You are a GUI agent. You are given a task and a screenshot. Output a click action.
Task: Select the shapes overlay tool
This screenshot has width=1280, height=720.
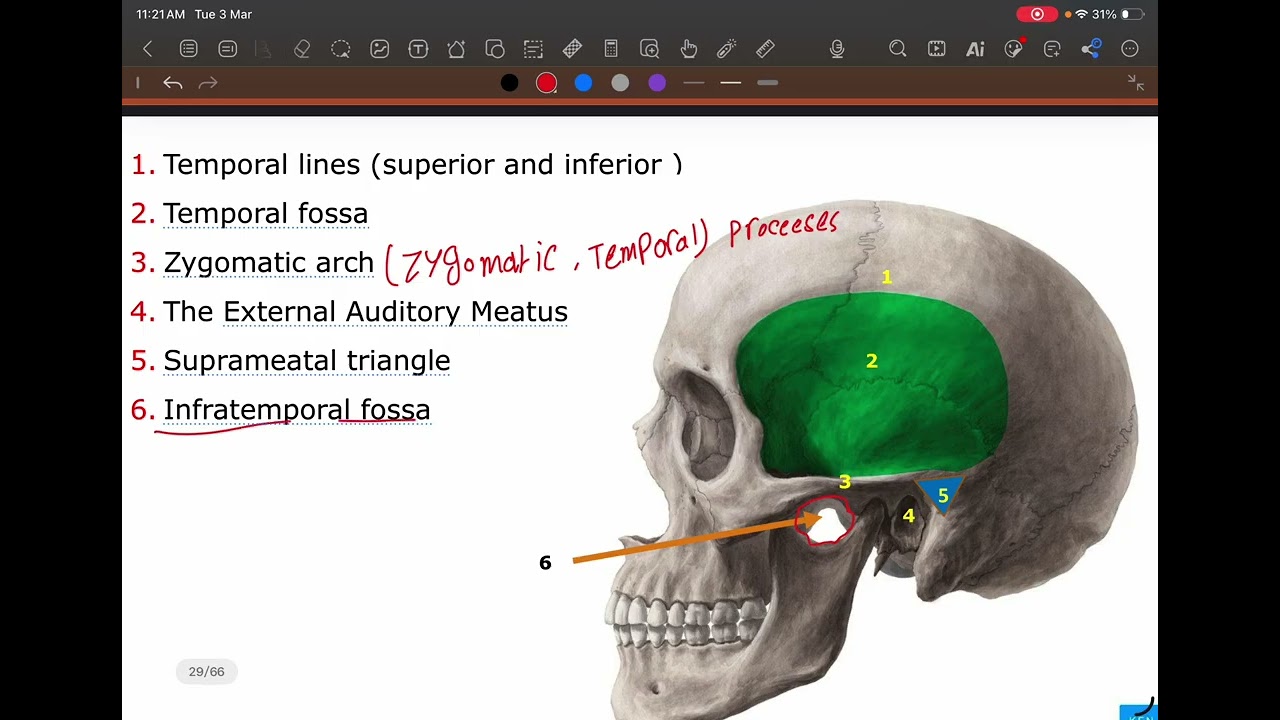pyautogui.click(x=494, y=49)
